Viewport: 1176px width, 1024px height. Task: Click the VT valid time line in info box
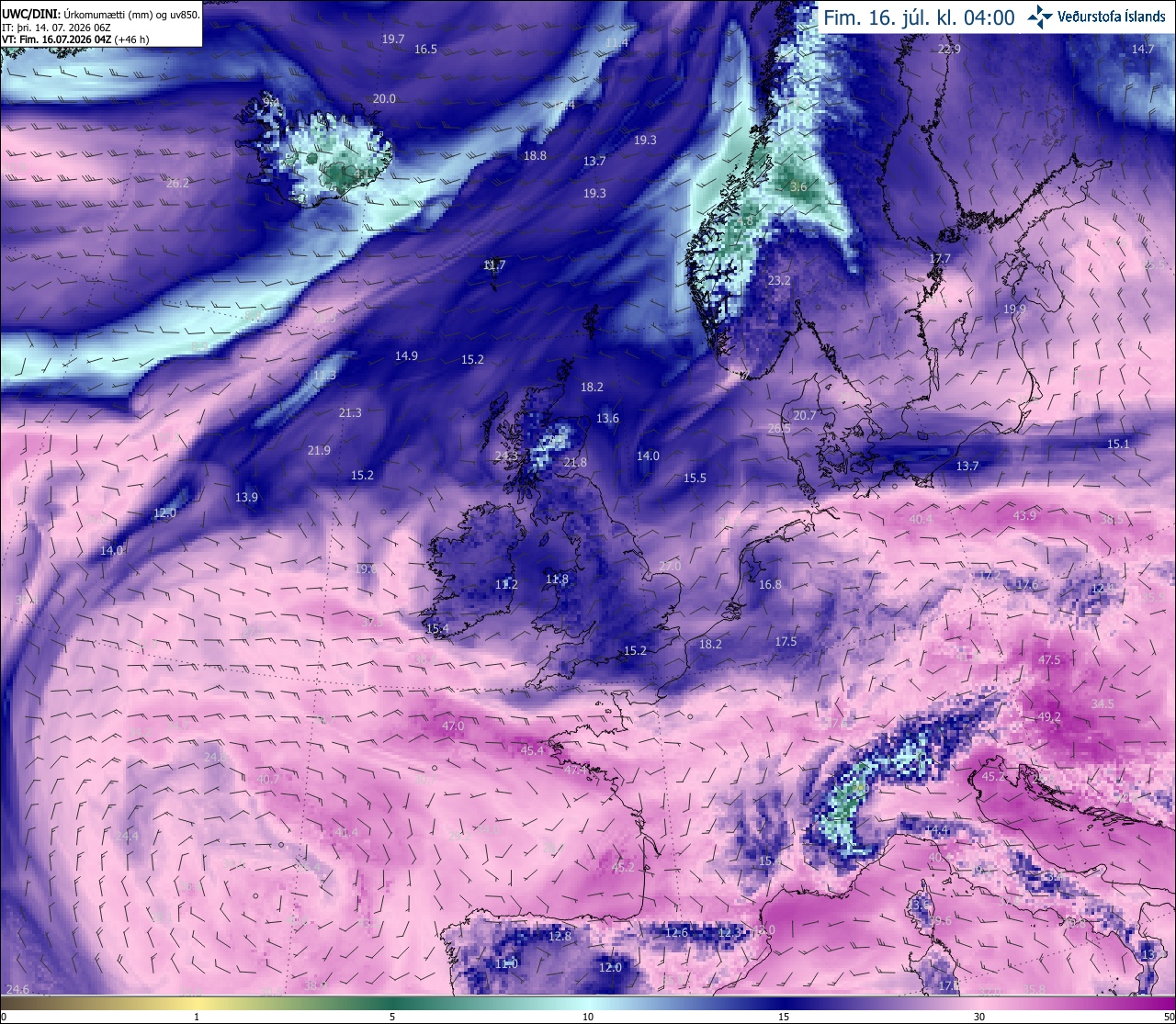click(76, 39)
